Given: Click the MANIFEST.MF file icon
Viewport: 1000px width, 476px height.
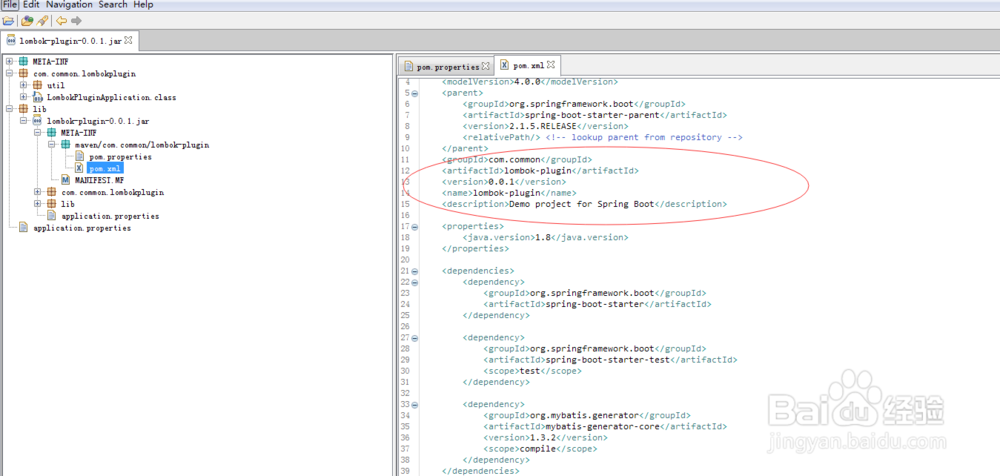Looking at the screenshot, I should 66,181.
